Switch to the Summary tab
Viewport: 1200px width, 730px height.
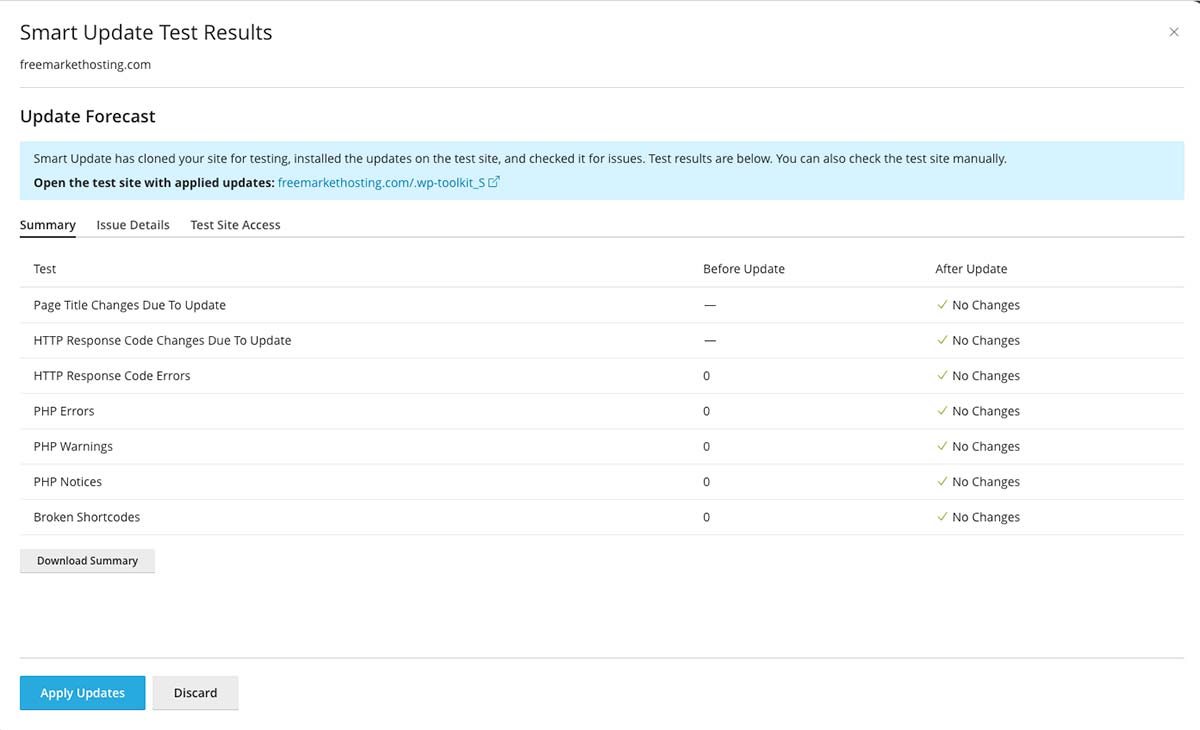48,225
